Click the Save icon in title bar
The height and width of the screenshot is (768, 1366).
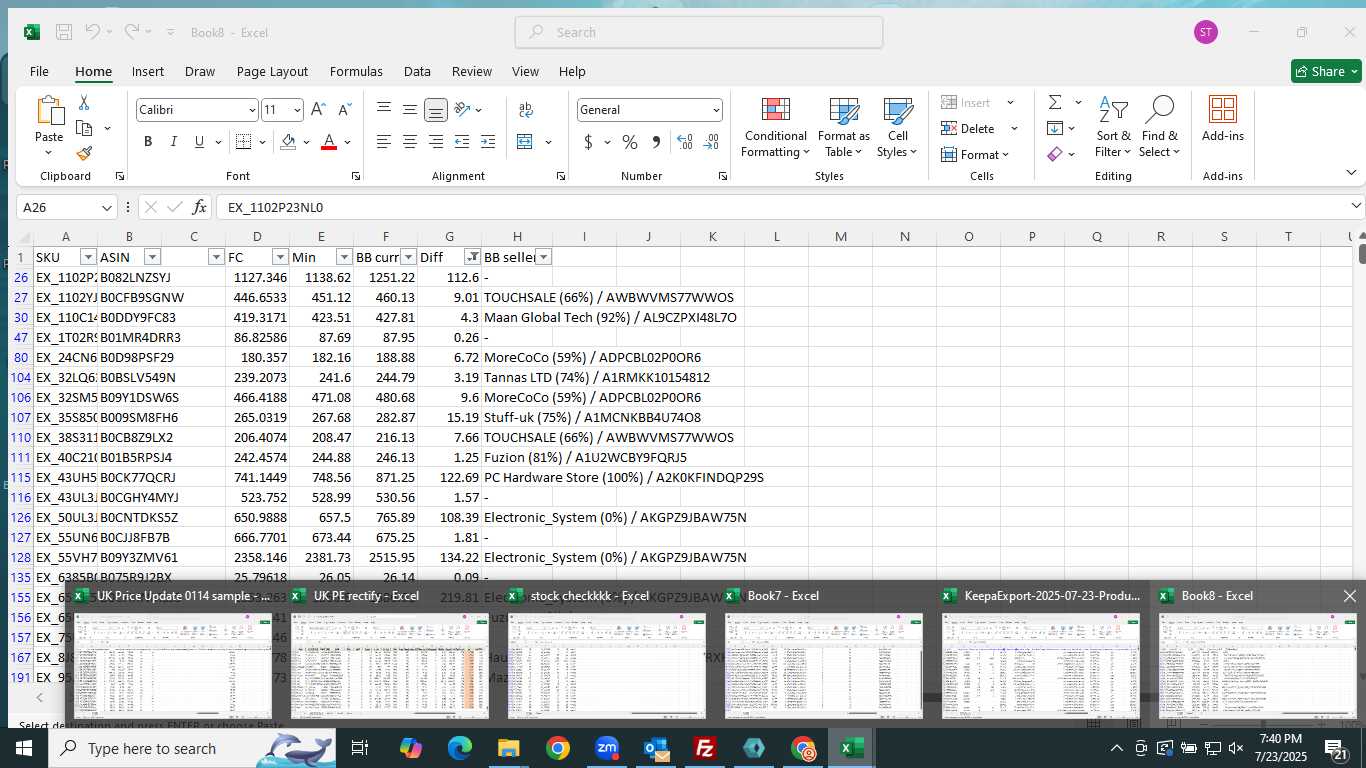pos(64,32)
